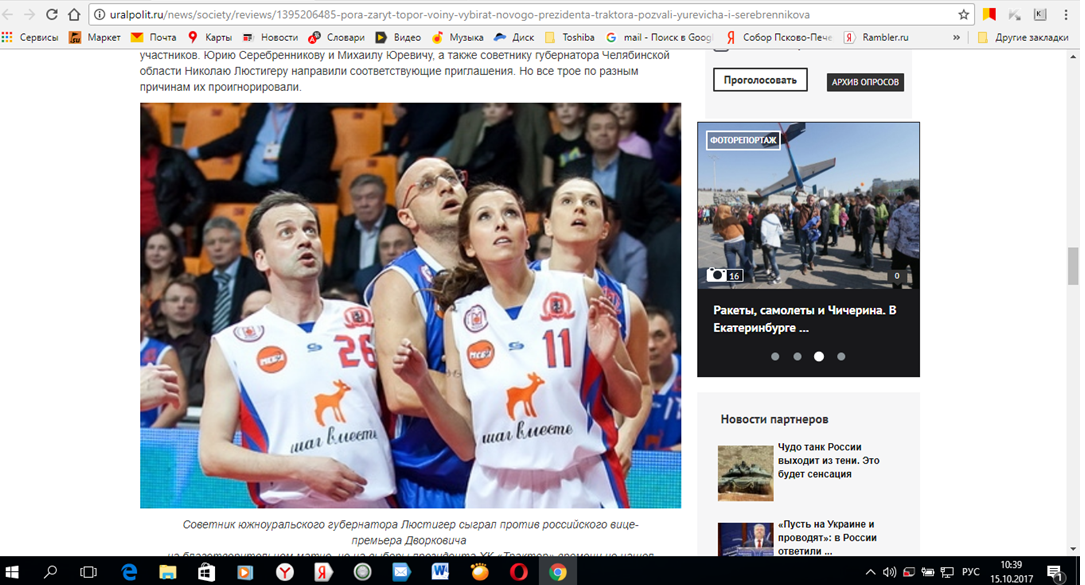Click the Новости партнеров heading

[774, 420]
